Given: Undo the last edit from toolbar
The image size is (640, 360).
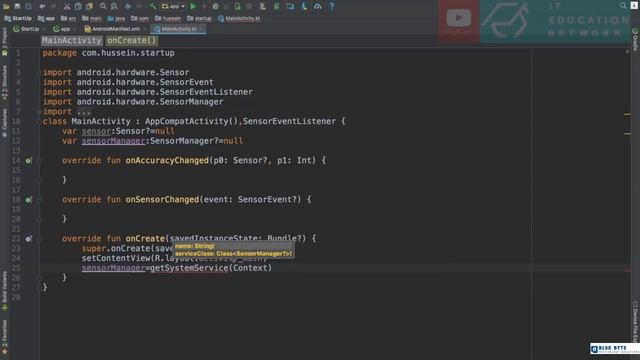Looking at the screenshot, I should (42, 7).
